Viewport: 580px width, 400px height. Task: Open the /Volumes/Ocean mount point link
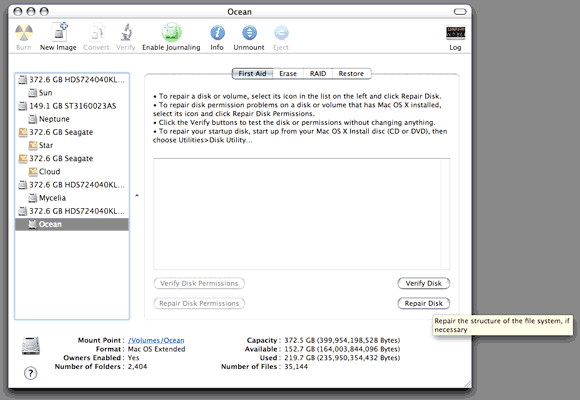pos(156,340)
